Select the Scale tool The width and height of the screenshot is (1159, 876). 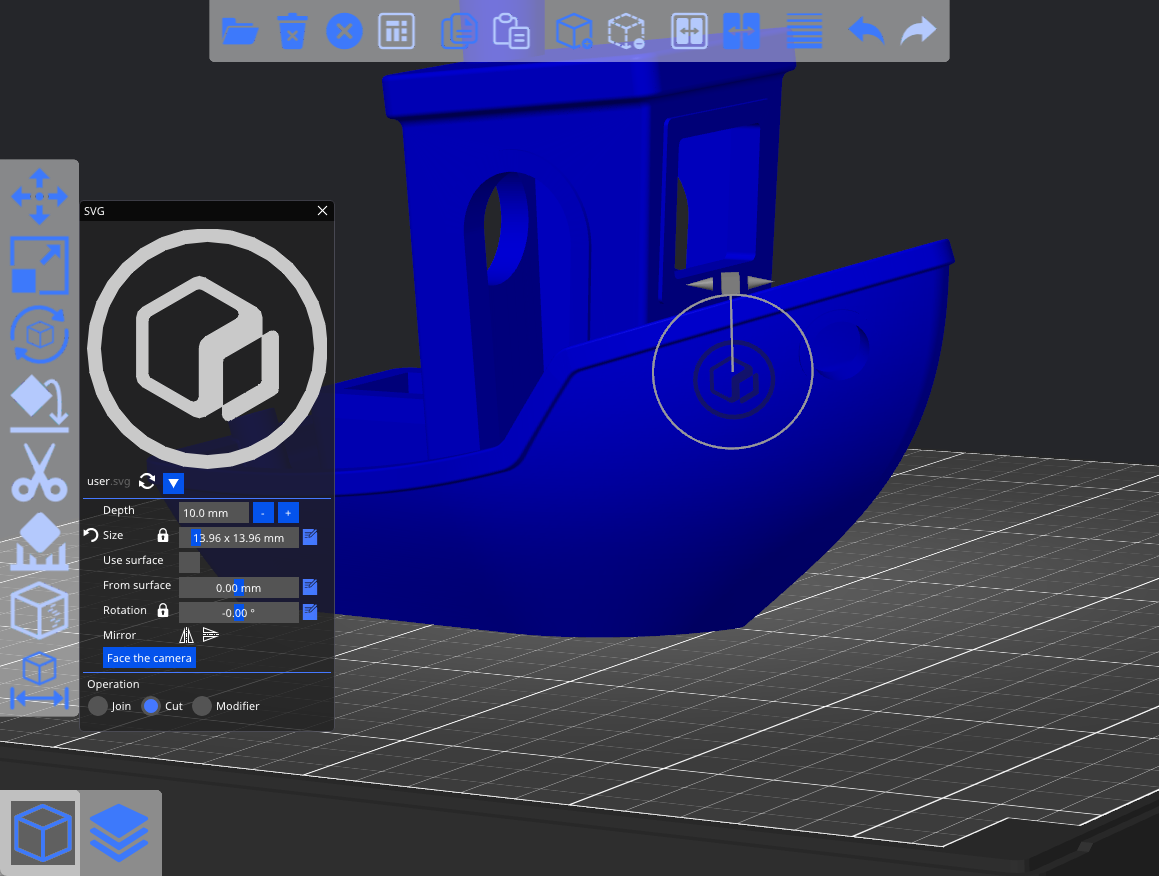point(40,265)
